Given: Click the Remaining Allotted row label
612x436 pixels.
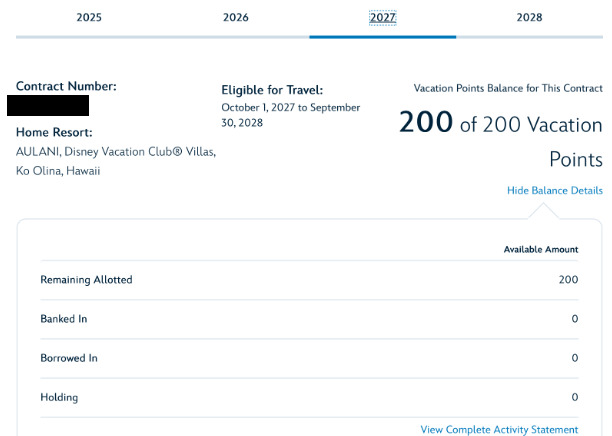Looking at the screenshot, I should tap(86, 280).
